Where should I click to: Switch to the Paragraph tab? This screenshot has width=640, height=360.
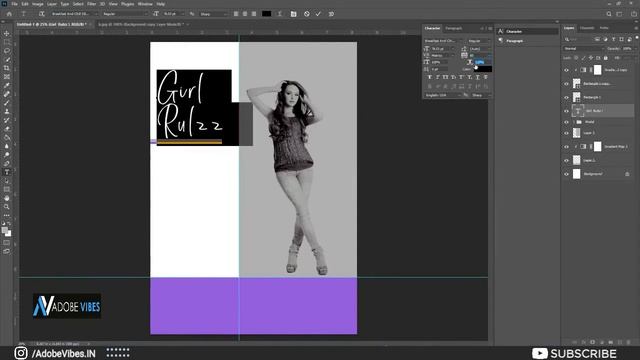[x=453, y=28]
